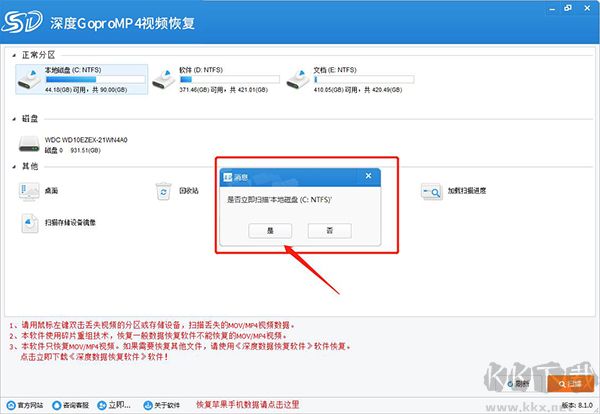Click the 官方网站 home icon
Screen dimensions: 600x414
point(11,405)
